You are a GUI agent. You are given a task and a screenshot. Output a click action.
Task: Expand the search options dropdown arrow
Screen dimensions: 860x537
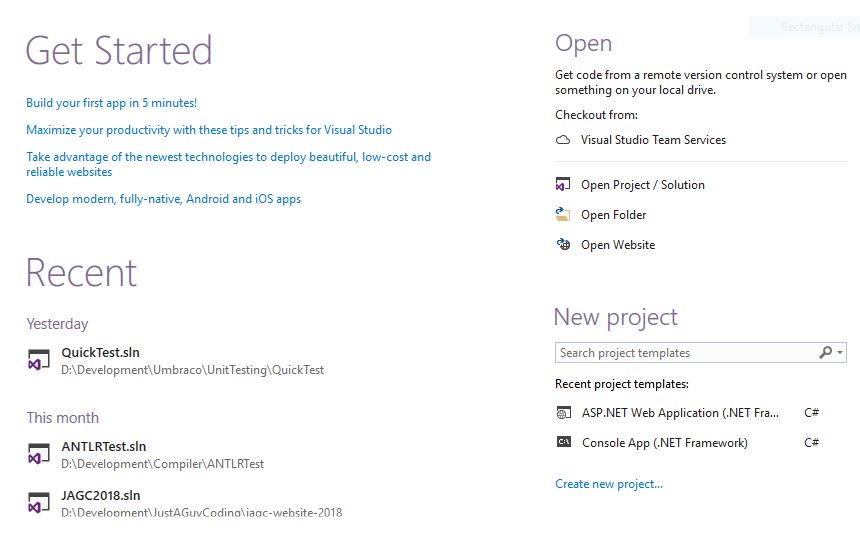click(x=840, y=353)
